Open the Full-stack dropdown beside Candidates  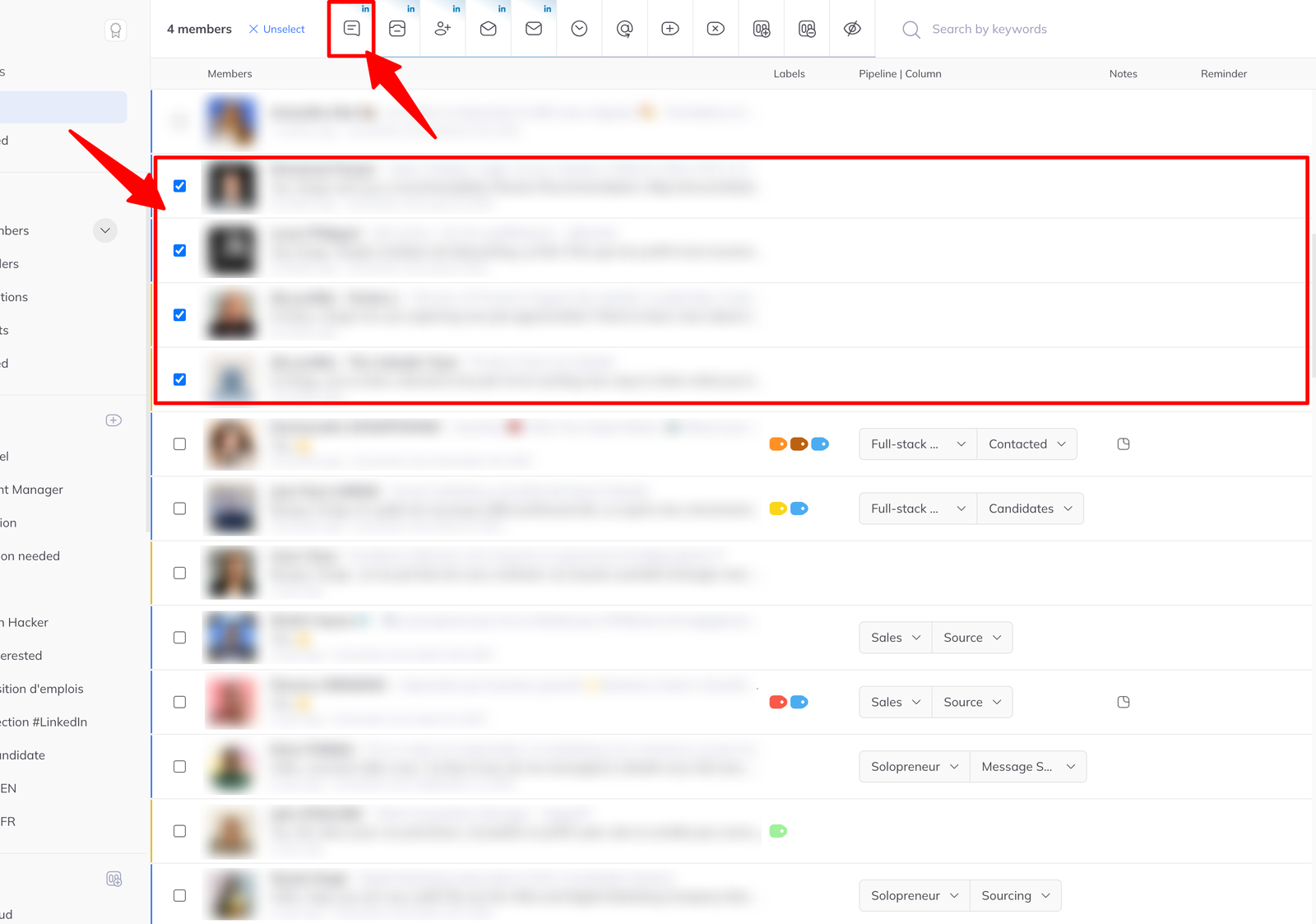pyautogui.click(x=918, y=508)
